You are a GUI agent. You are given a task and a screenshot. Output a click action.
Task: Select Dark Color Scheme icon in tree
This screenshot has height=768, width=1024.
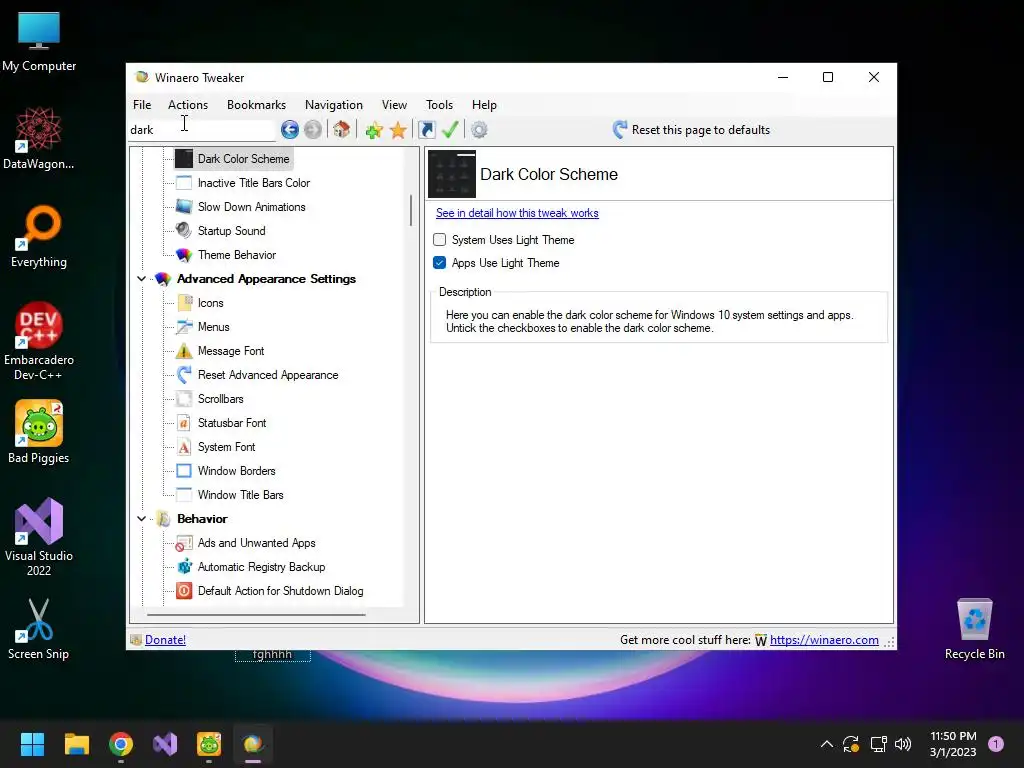click(x=184, y=159)
